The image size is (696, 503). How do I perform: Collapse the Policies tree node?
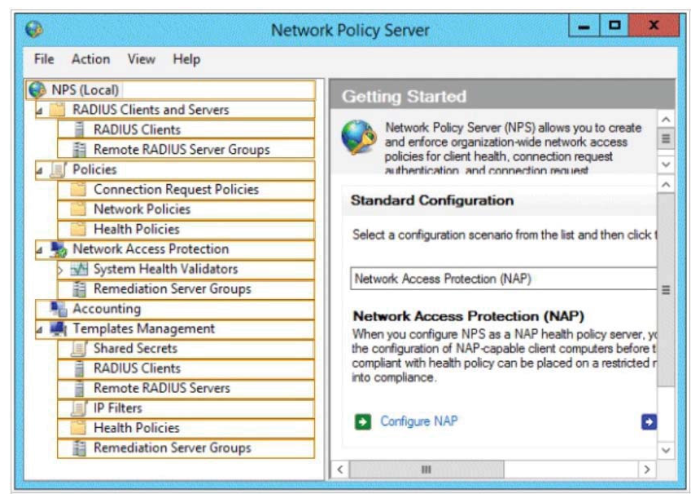(x=39, y=170)
